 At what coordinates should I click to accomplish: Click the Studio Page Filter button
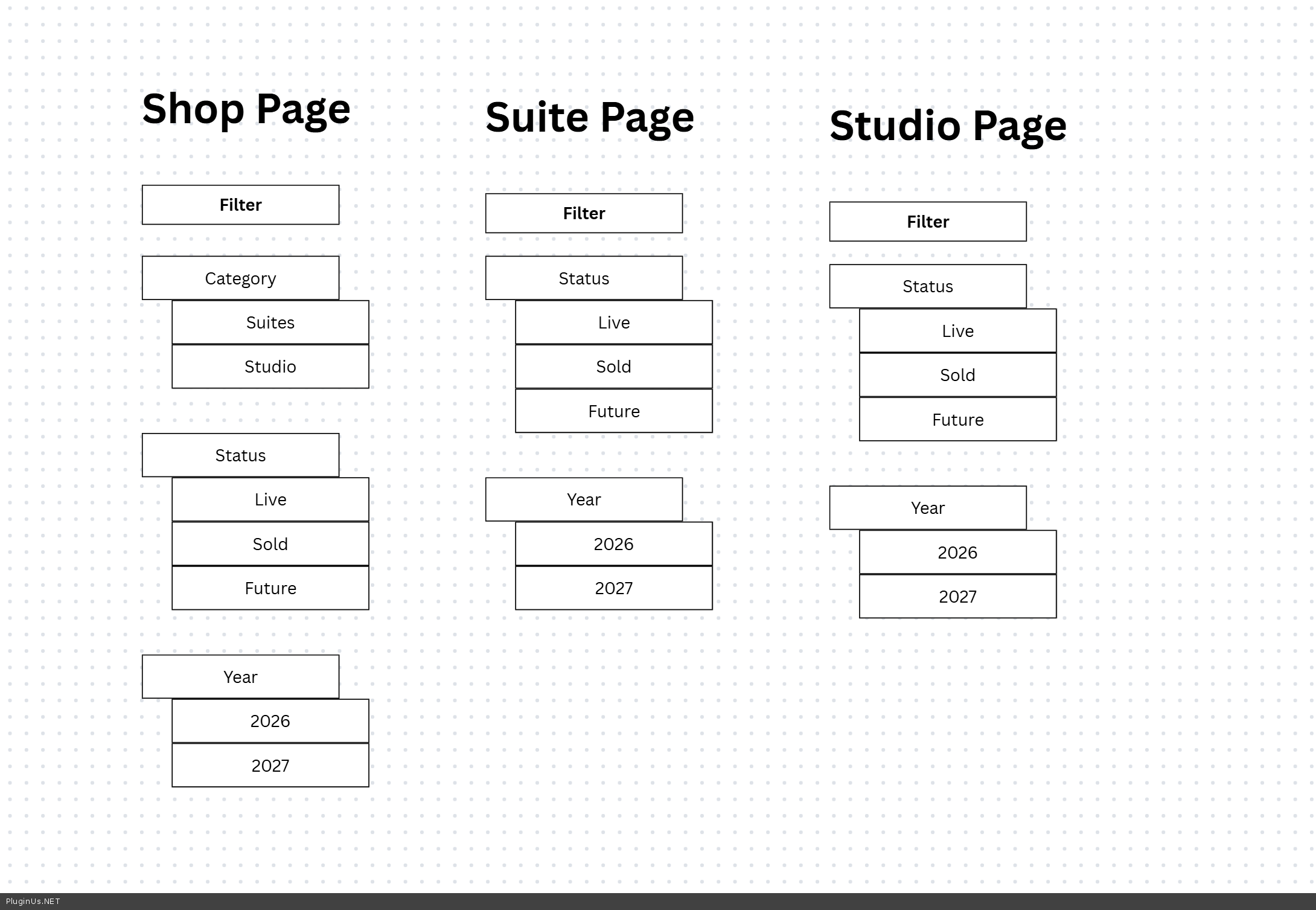pyautogui.click(x=927, y=222)
